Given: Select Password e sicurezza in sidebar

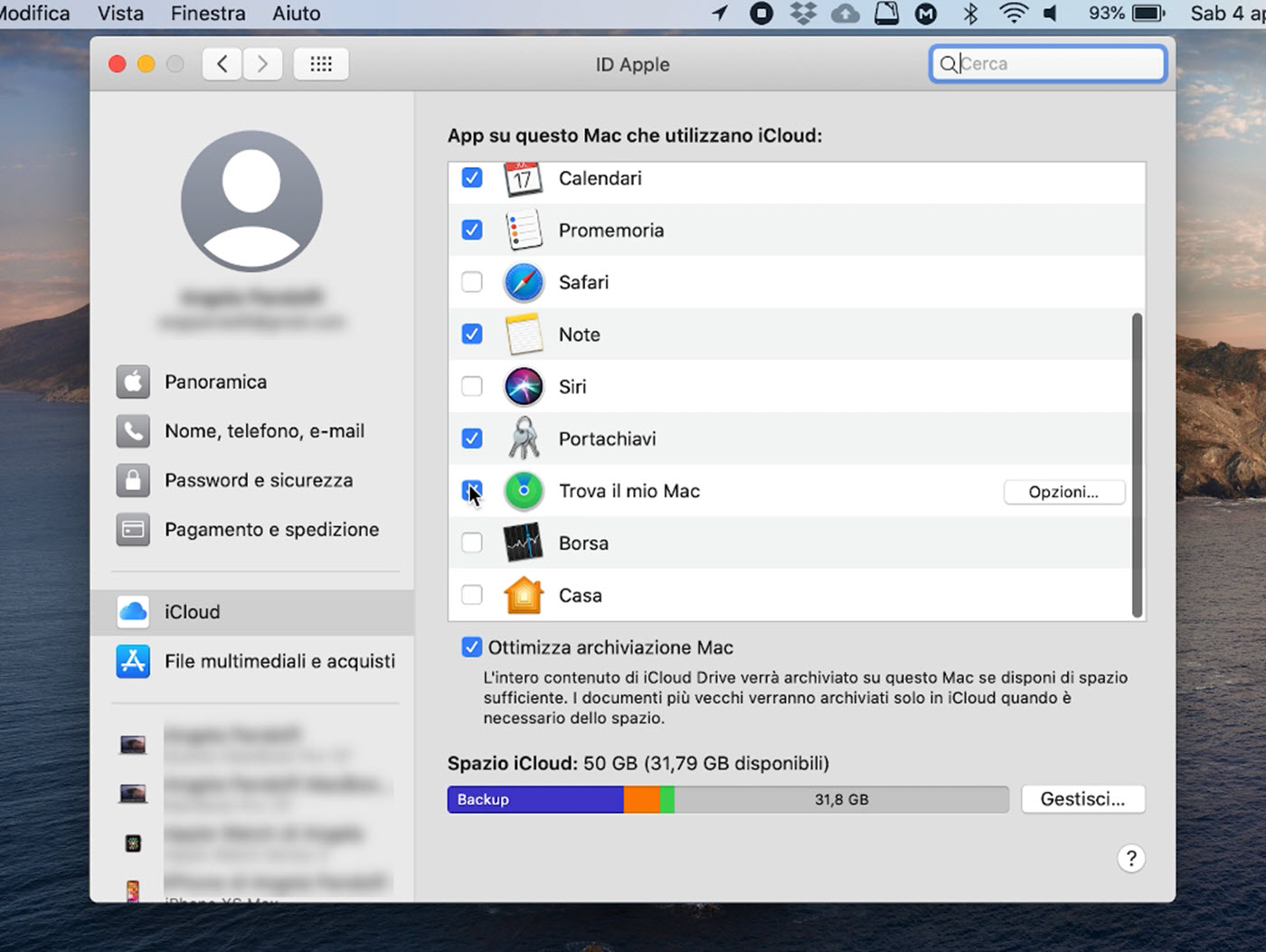Looking at the screenshot, I should click(x=258, y=480).
